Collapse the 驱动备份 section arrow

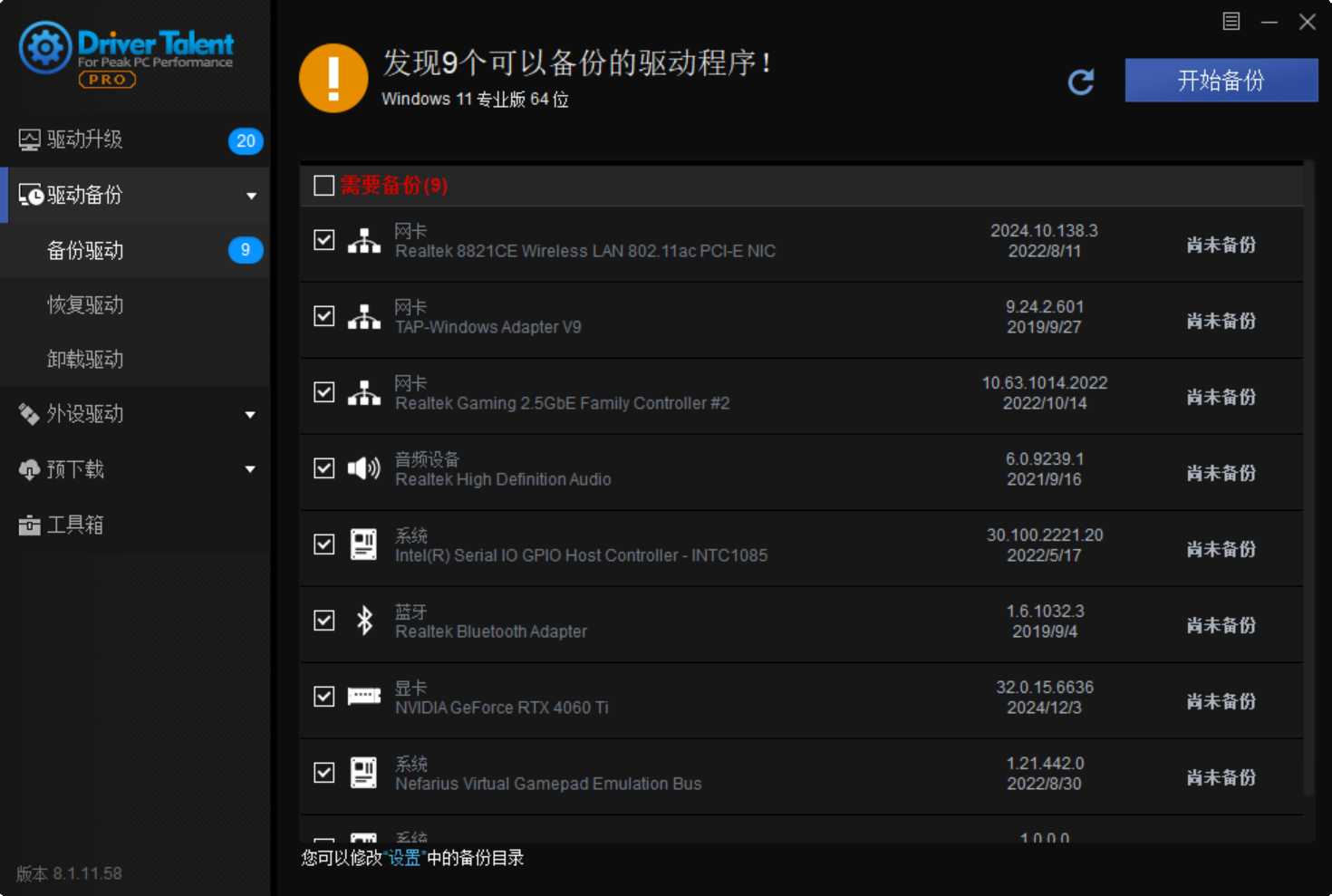(x=251, y=196)
